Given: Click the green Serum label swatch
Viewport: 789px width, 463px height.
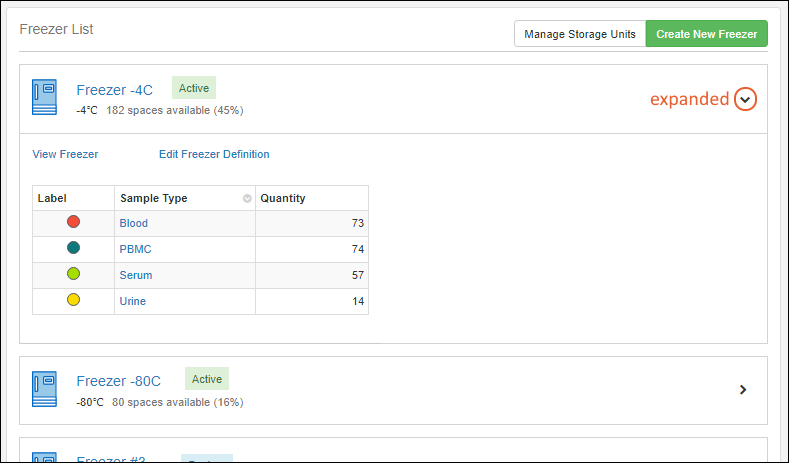Looking at the screenshot, I should [x=73, y=274].
